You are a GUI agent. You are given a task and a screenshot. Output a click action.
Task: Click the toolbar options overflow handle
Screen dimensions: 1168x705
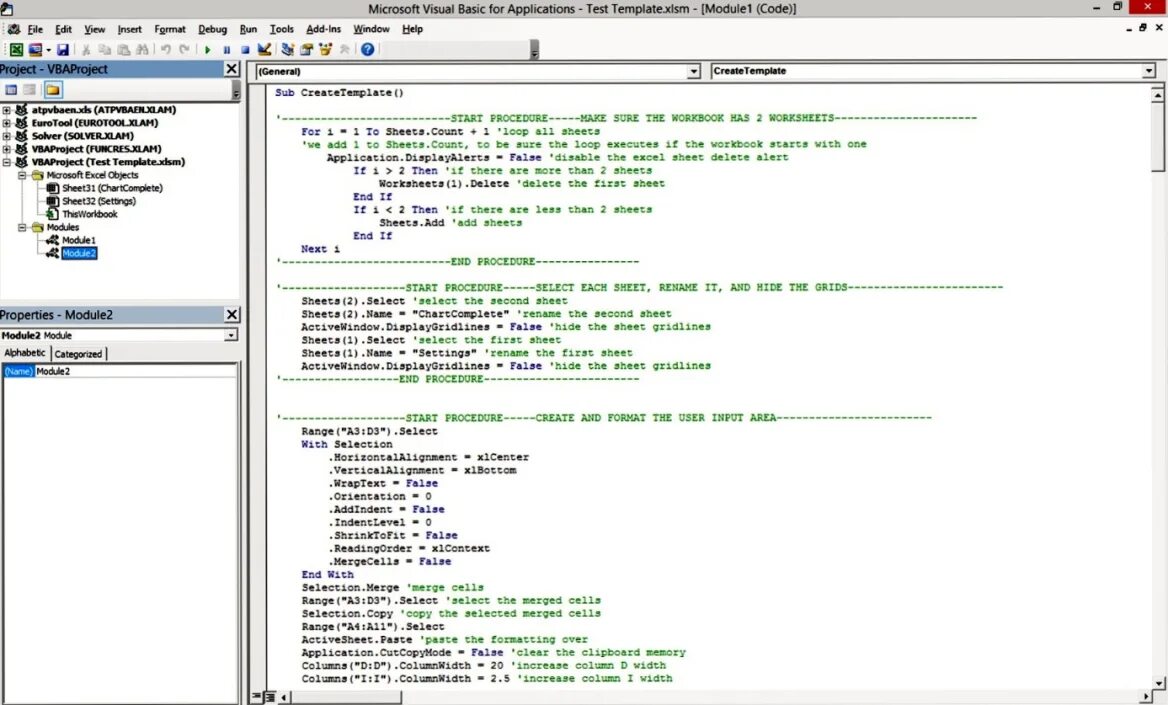click(x=534, y=50)
